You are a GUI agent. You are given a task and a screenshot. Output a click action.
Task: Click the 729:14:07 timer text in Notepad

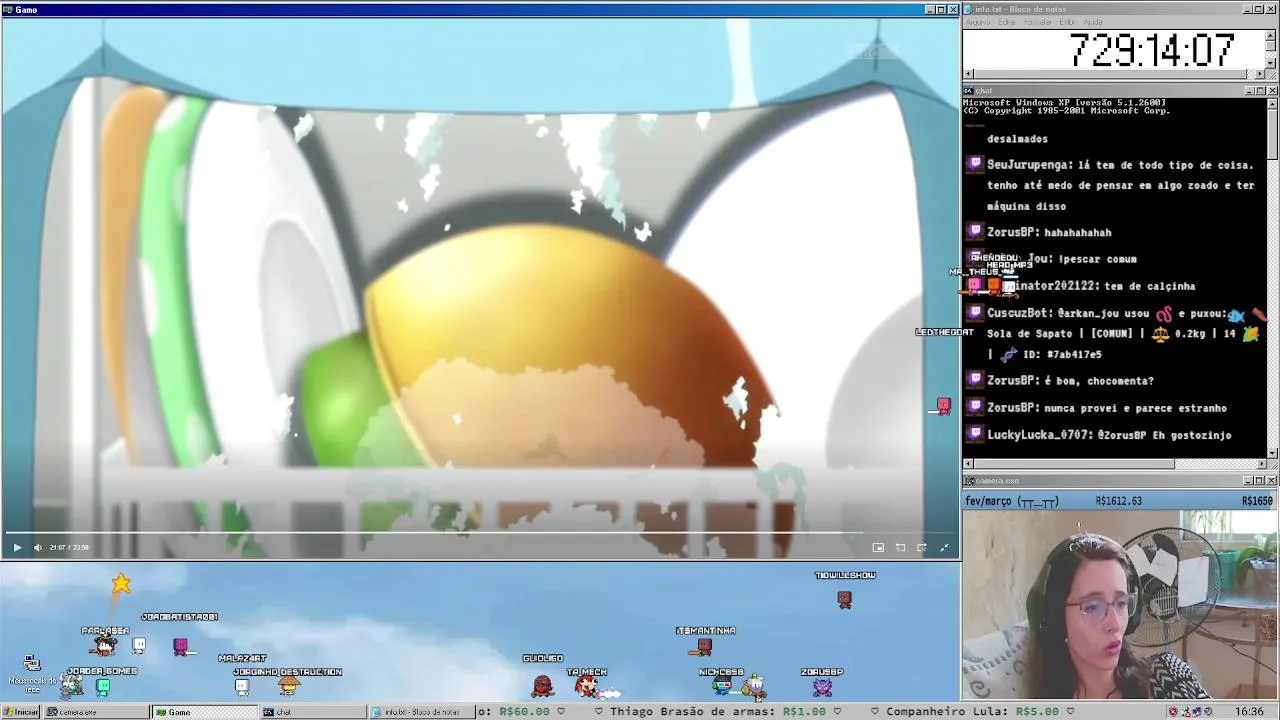point(1151,50)
